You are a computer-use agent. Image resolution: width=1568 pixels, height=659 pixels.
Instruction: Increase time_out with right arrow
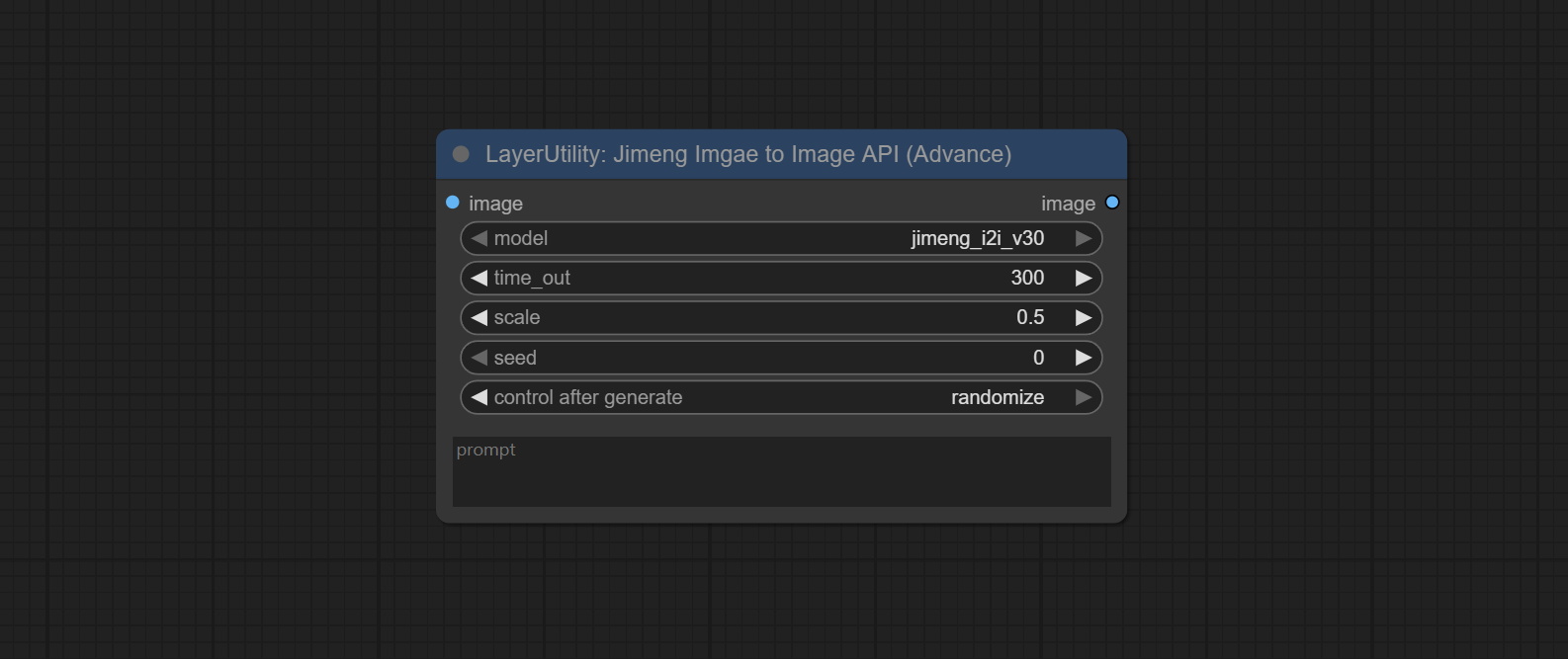tap(1084, 279)
